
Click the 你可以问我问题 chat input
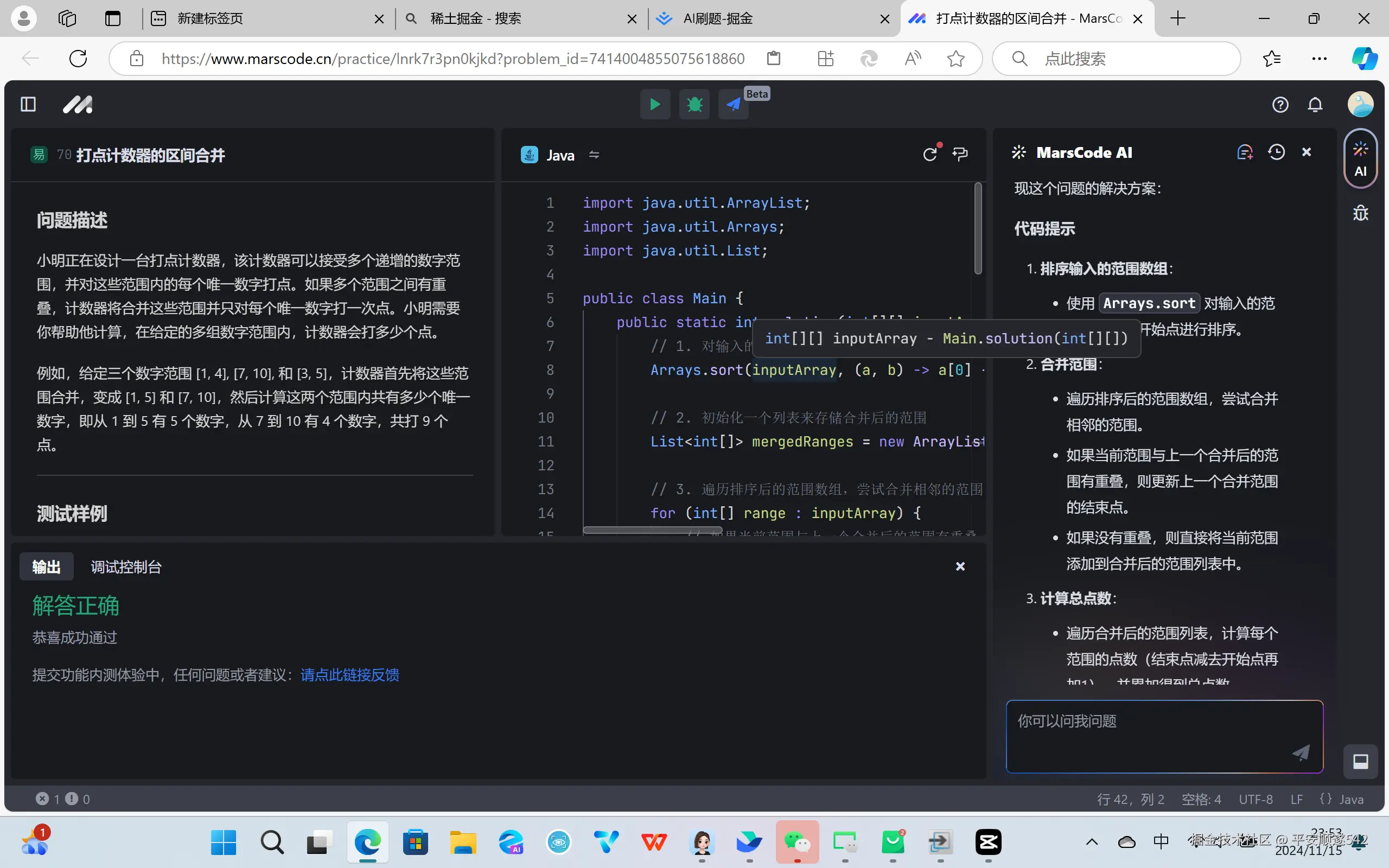(x=1148, y=729)
